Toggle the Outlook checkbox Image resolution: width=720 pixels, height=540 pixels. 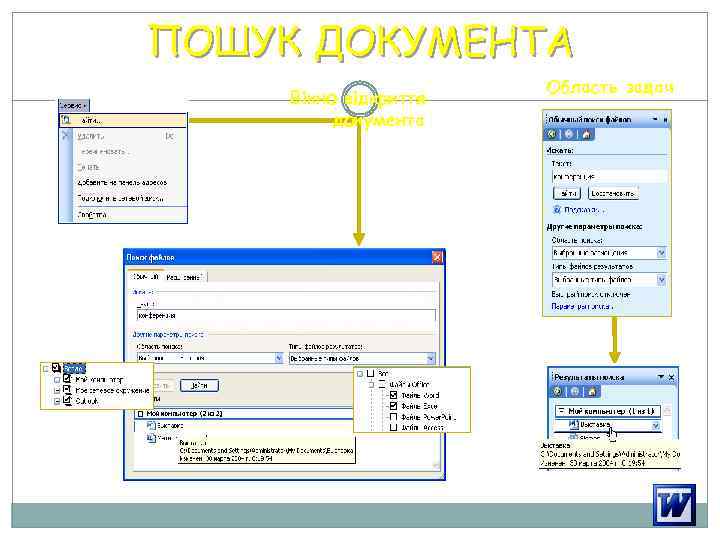67,401
